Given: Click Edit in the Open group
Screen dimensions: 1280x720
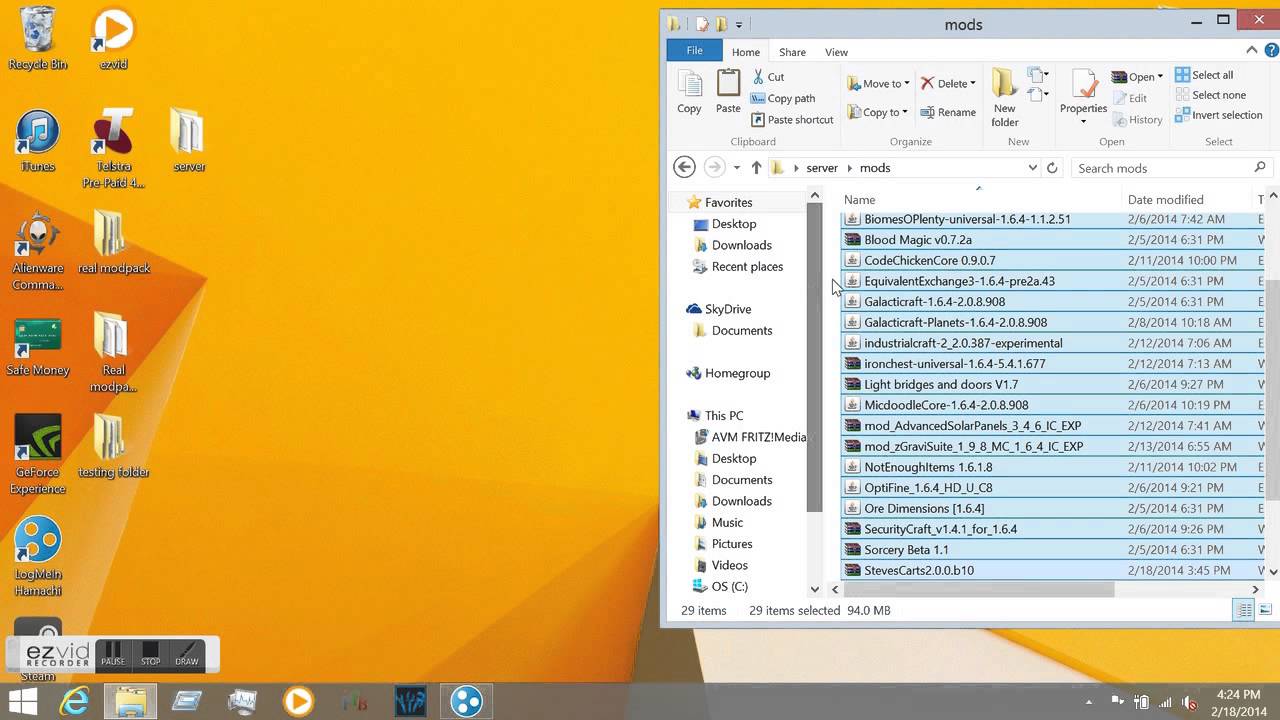Looking at the screenshot, I should click(x=1129, y=98).
